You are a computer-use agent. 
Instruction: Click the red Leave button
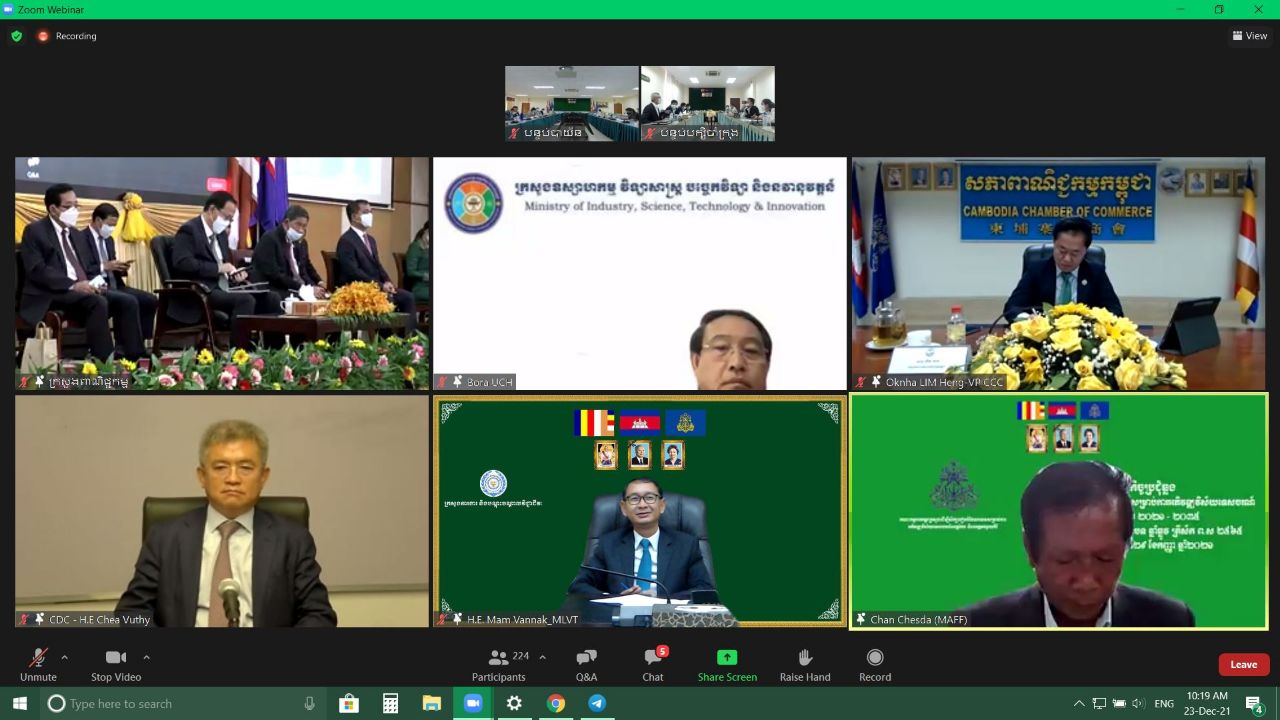pyautogui.click(x=1244, y=664)
